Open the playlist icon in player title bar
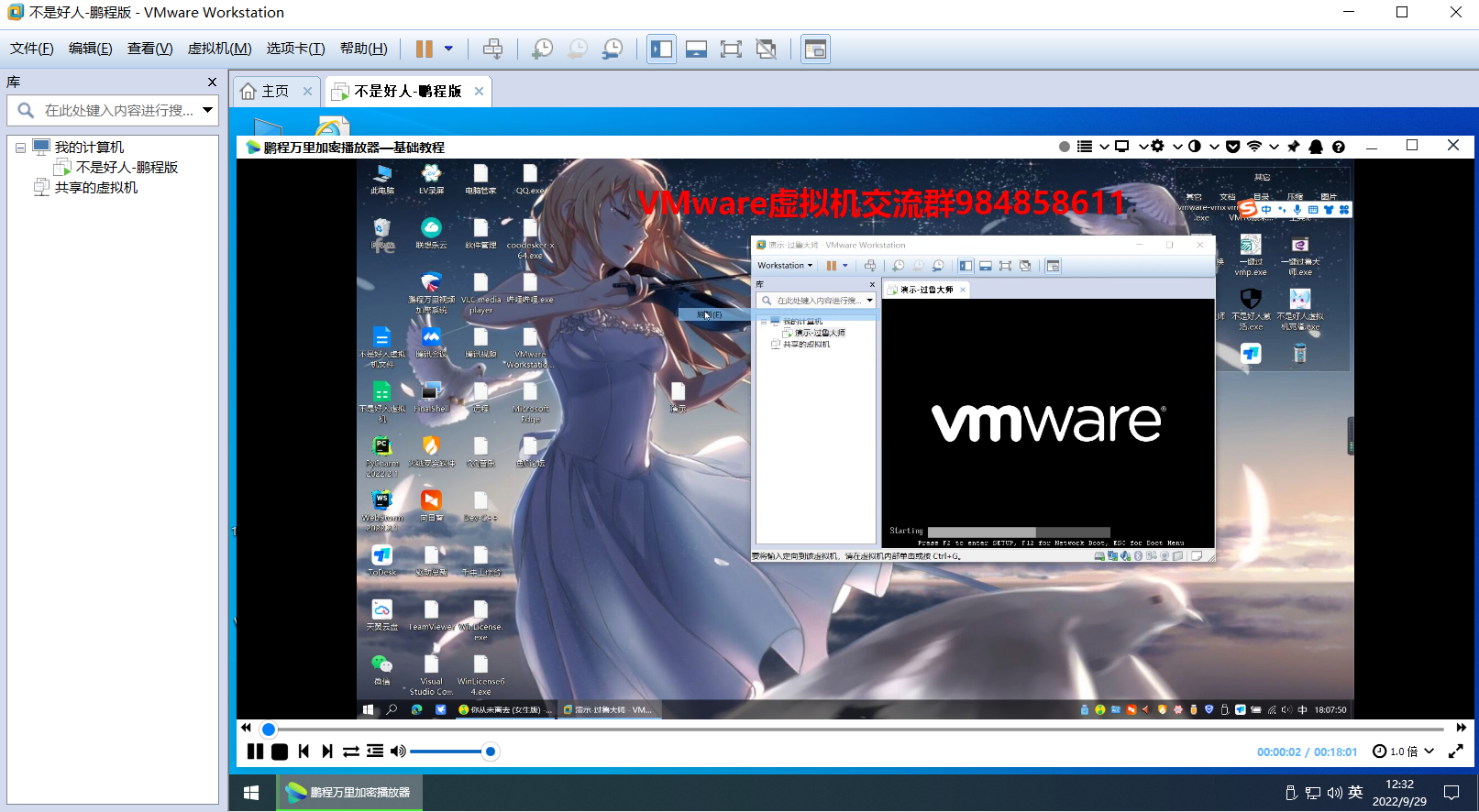 click(1085, 147)
